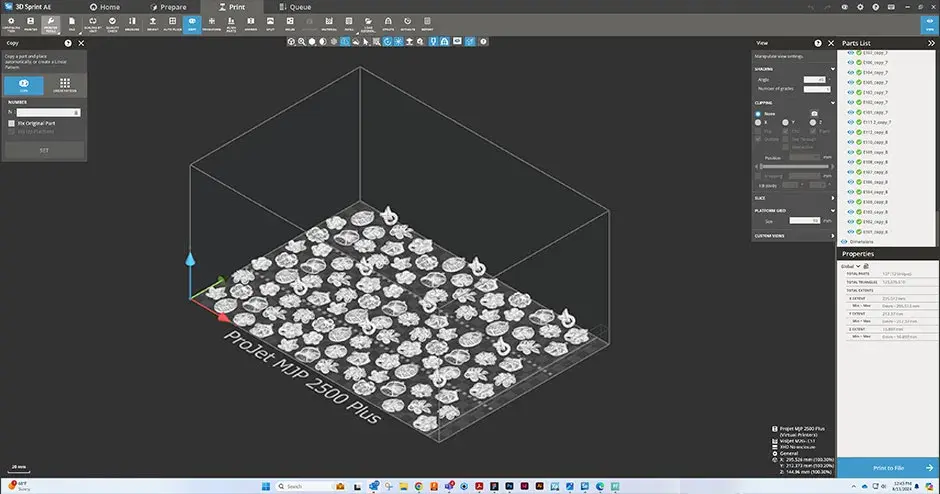
Task: Toggle Dimensions visibility eye icon
Action: (844, 242)
